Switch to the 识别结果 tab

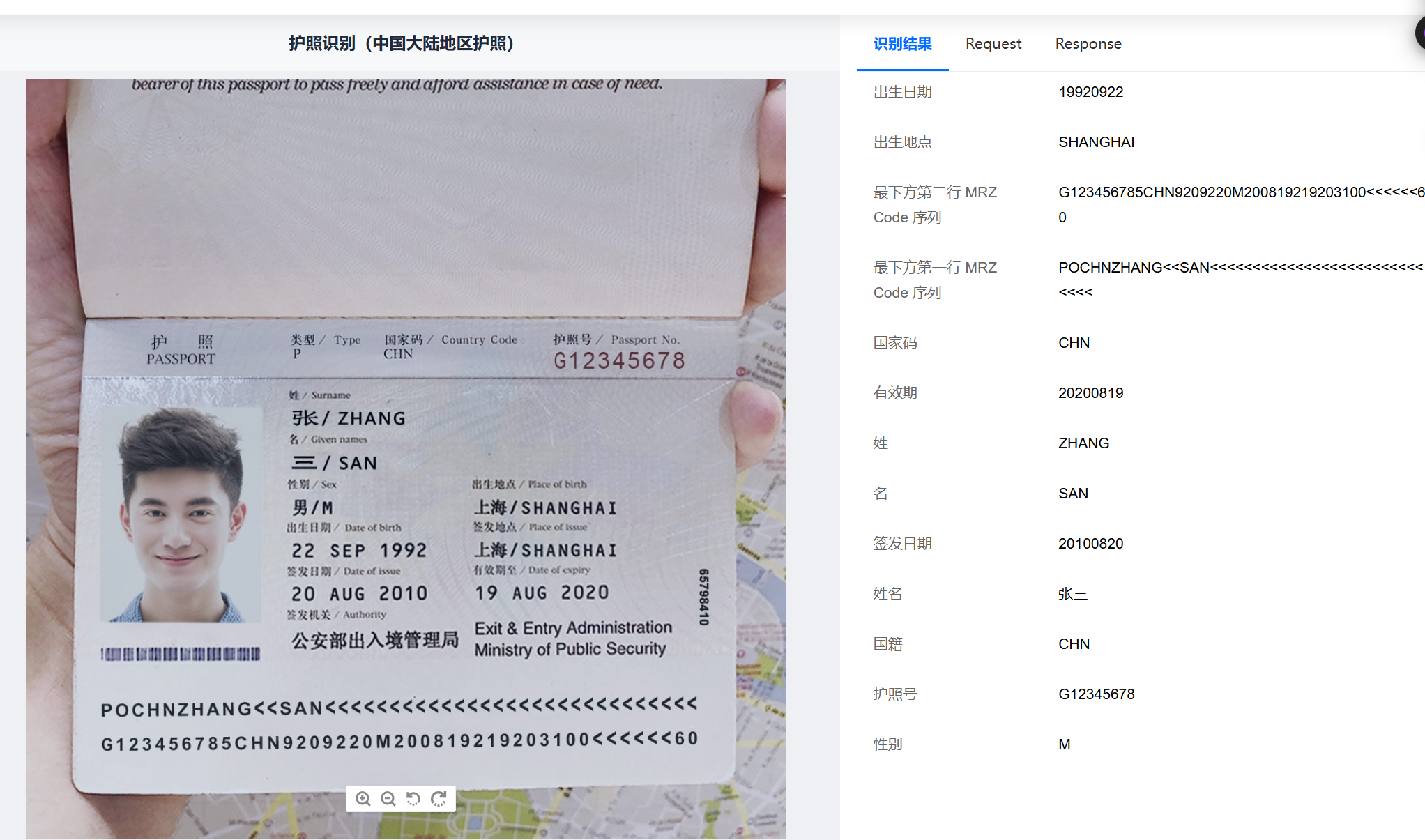point(902,44)
